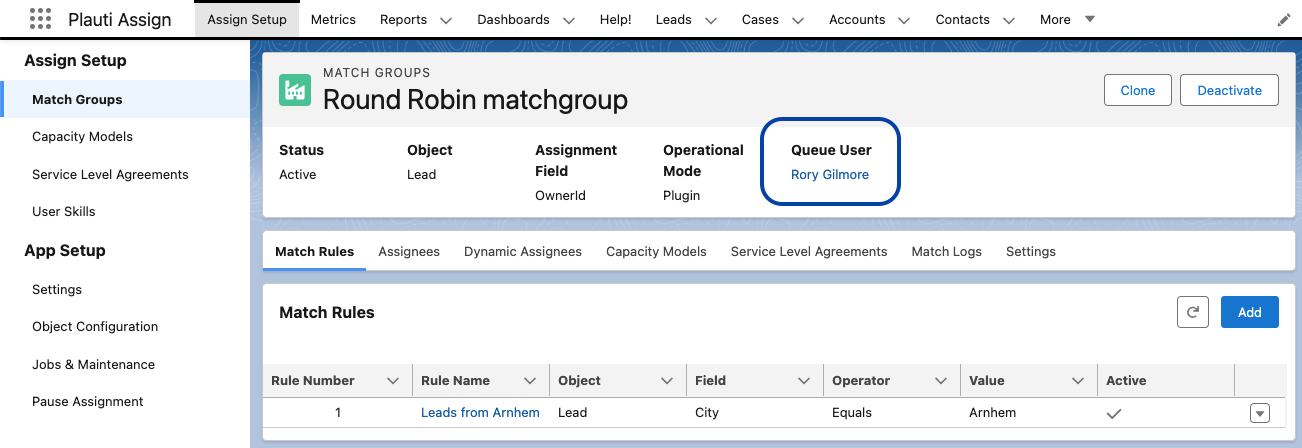Go to the Metrics tab
The width and height of the screenshot is (1302, 448).
[x=333, y=19]
